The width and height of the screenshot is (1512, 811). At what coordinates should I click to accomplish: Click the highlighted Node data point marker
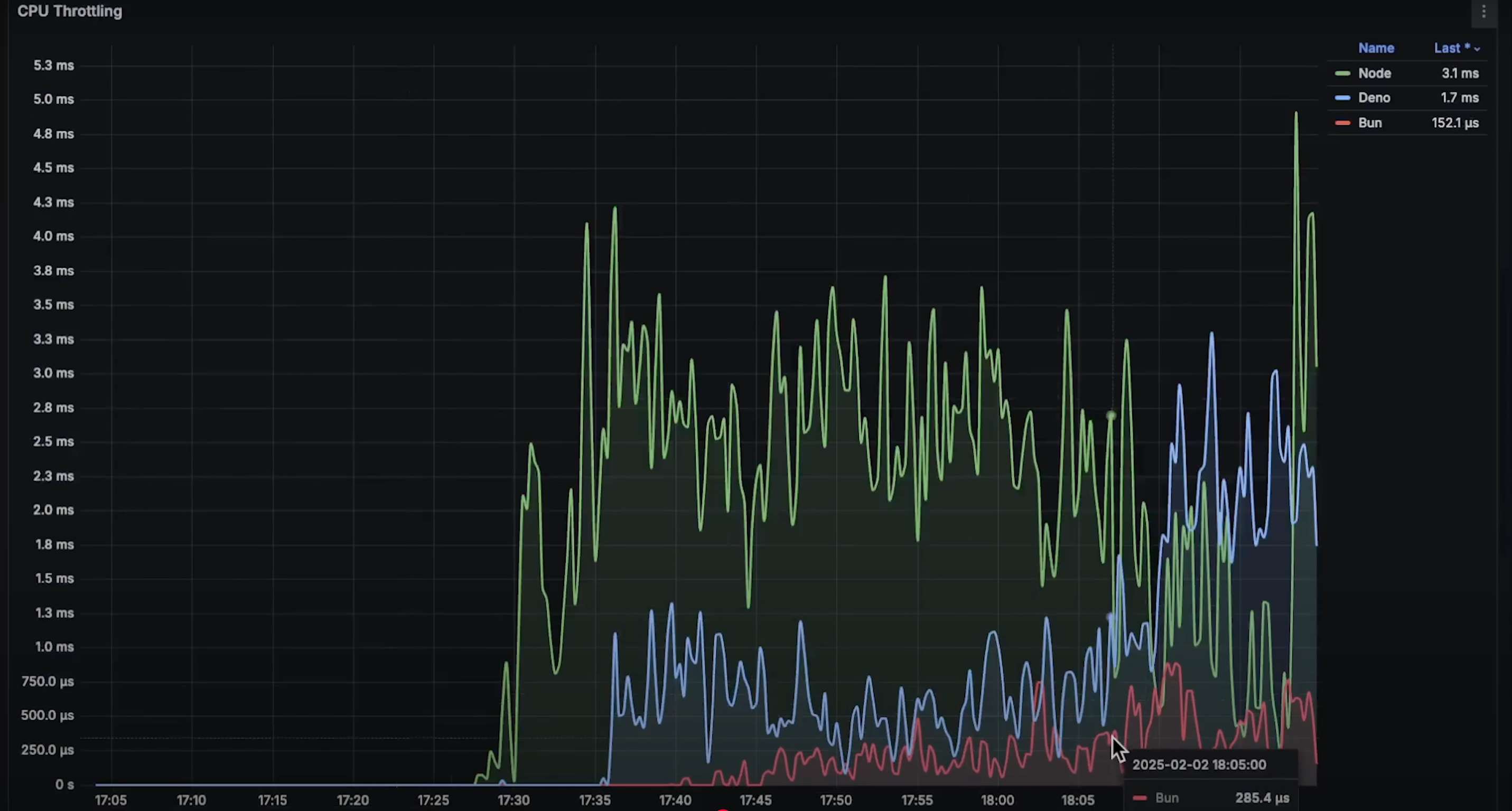click(x=1110, y=416)
